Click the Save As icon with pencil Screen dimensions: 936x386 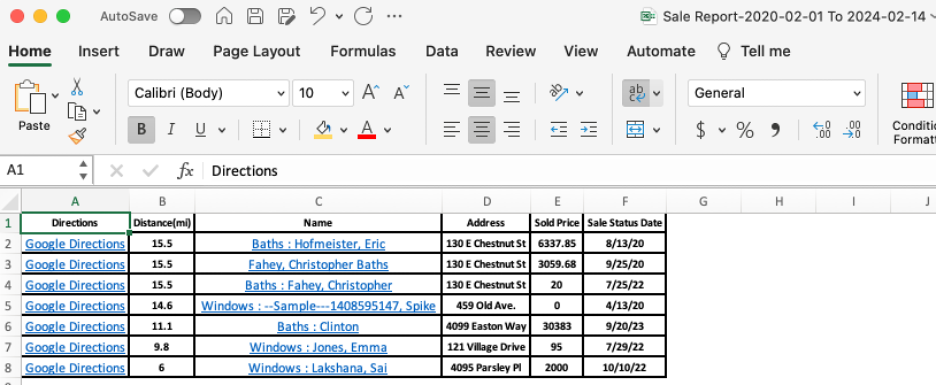click(287, 16)
